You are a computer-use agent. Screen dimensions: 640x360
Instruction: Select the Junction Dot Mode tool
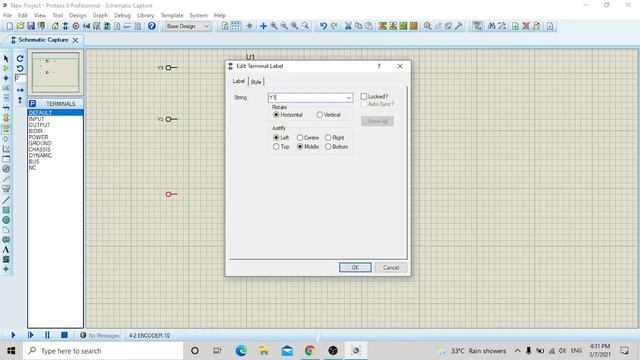click(6, 78)
